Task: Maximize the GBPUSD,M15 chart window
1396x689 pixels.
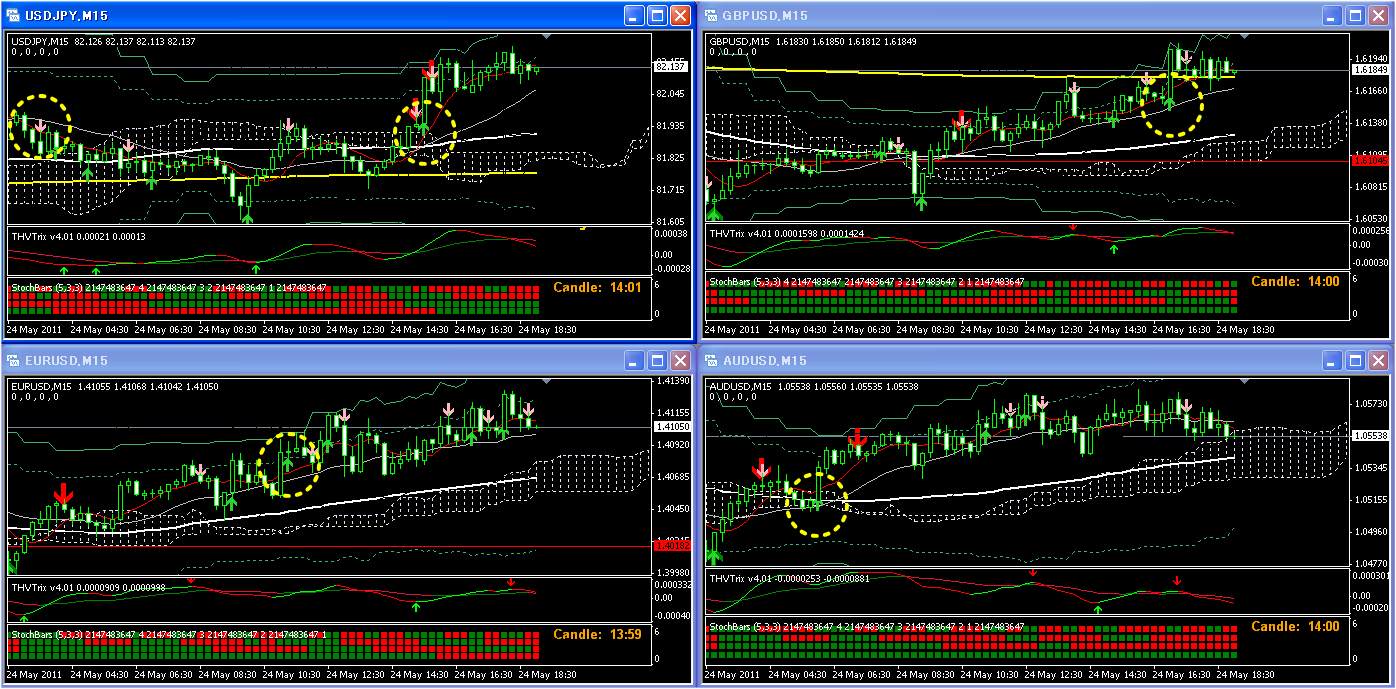Action: click(x=1356, y=15)
